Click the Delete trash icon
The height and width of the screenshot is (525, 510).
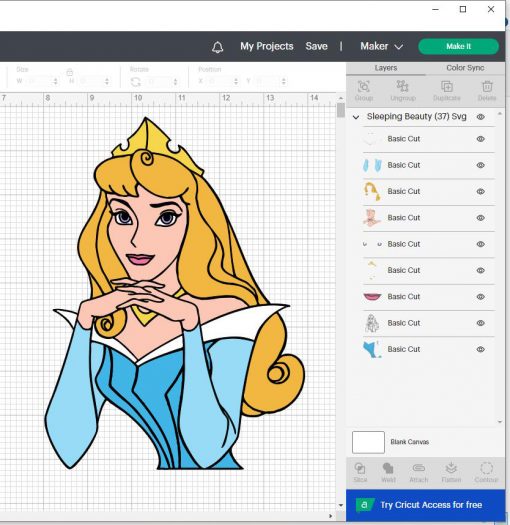coord(487,86)
